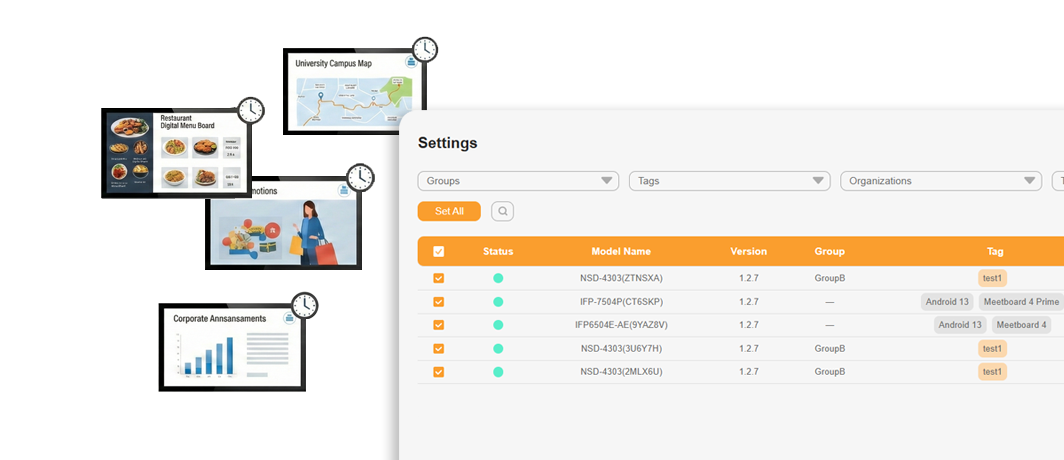
Task: Open the Tags filter dropdown
Action: click(x=729, y=181)
